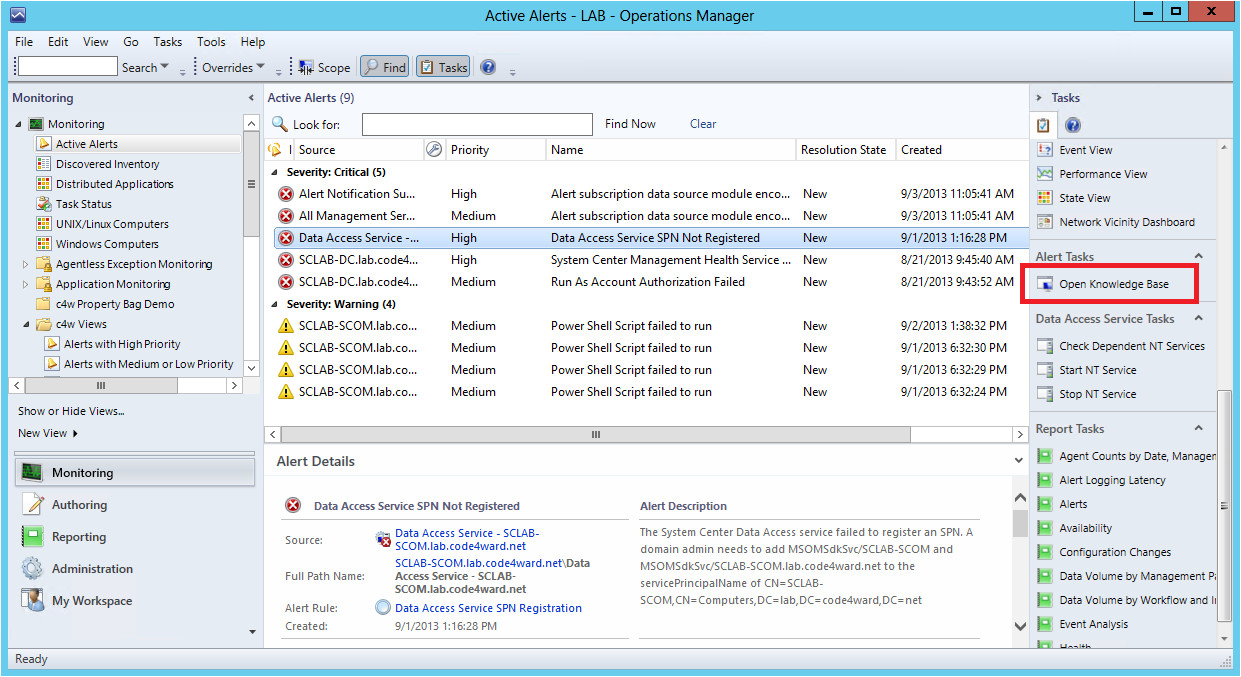
Task: Collapse the Alert Tasks section
Action: pyautogui.click(x=1200, y=257)
